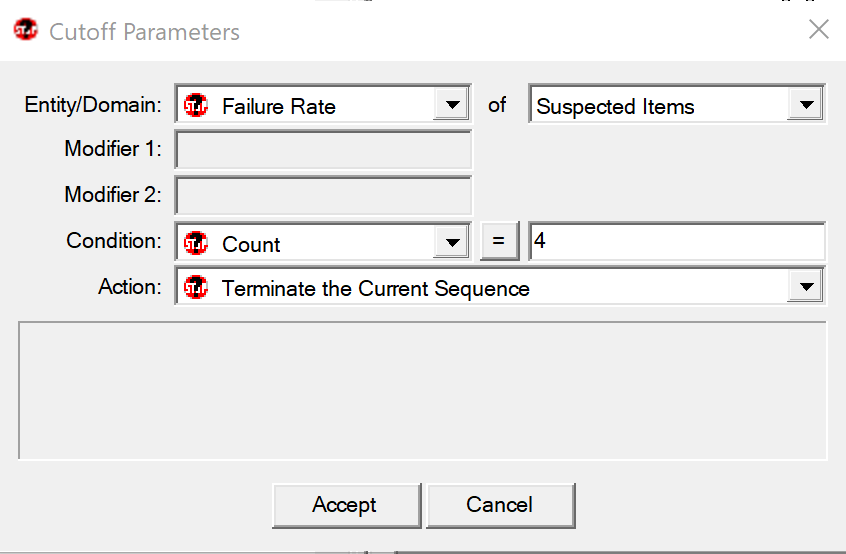The height and width of the screenshot is (554, 846).
Task: Accept the cutoff parameters
Action: (346, 505)
